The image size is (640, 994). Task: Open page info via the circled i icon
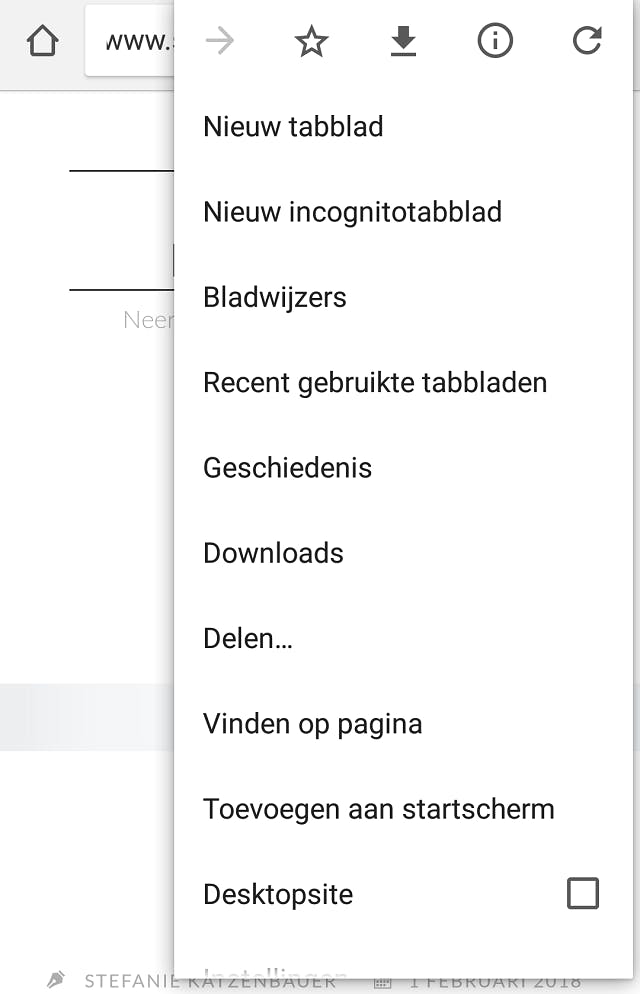click(495, 41)
